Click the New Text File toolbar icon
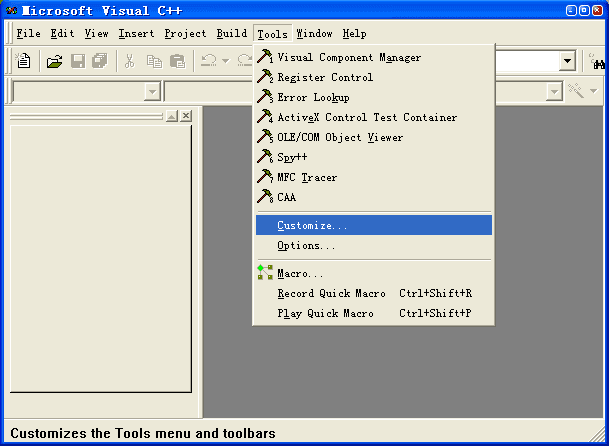 click(23, 61)
